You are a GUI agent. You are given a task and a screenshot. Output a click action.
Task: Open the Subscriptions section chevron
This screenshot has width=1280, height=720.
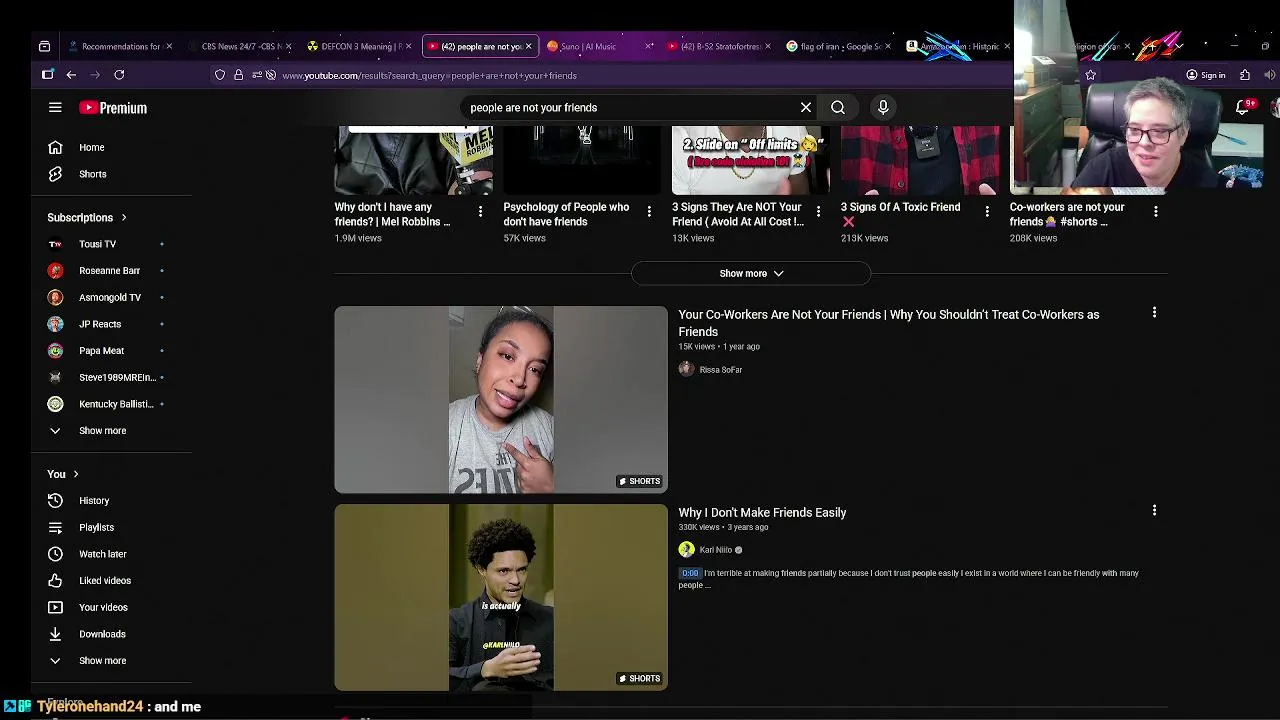click(124, 217)
